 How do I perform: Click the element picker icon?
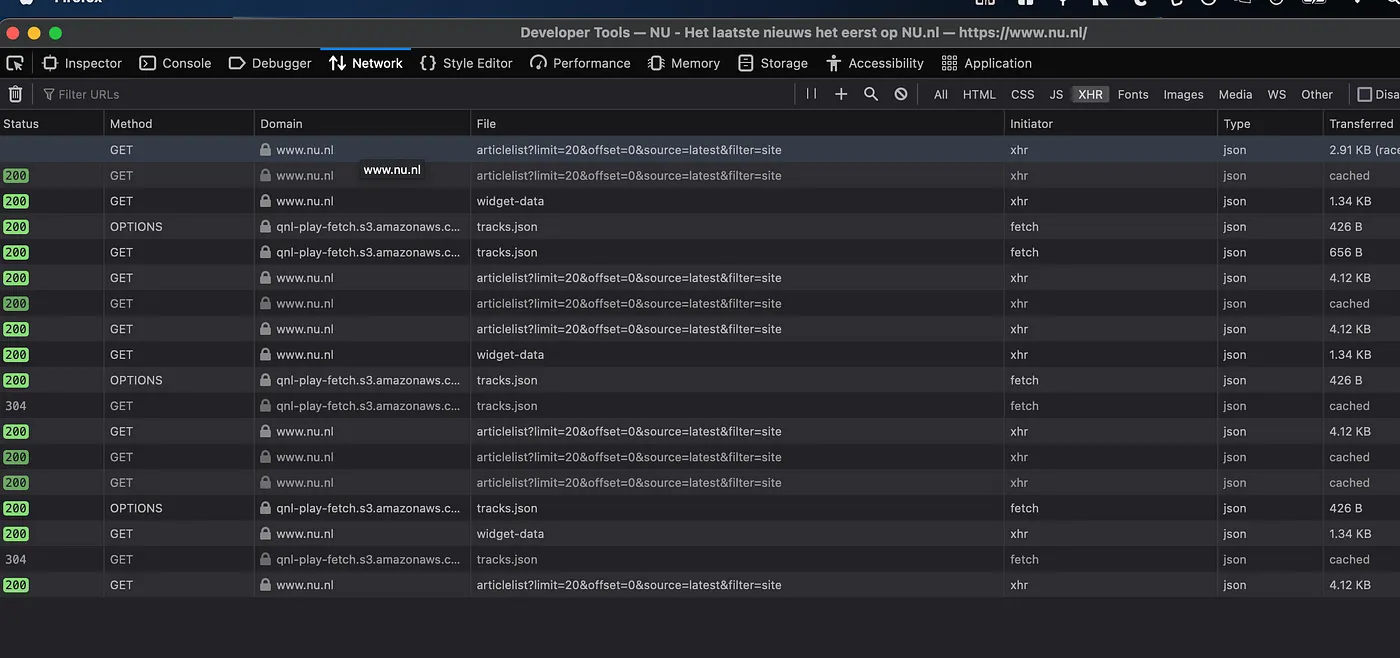15,63
